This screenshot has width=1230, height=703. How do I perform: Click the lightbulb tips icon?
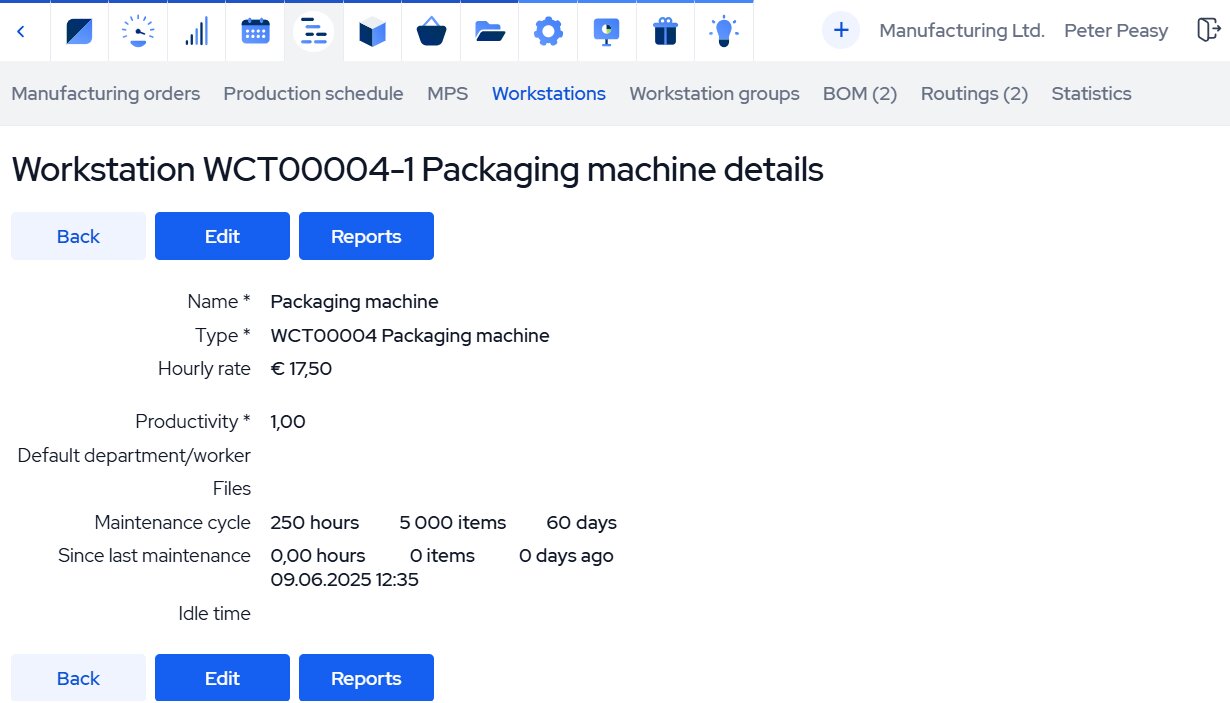click(x=723, y=32)
